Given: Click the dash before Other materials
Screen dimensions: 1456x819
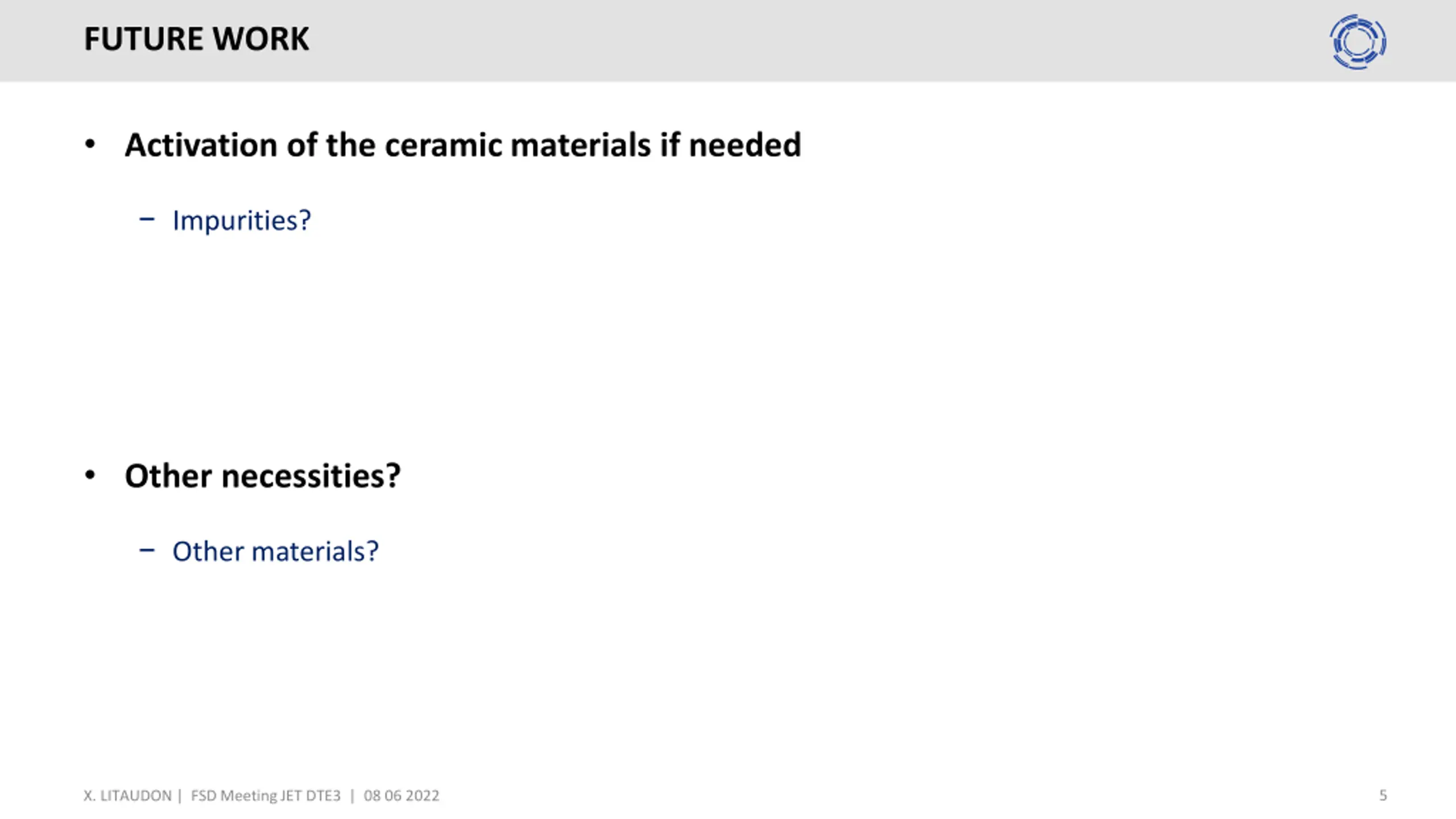Looking at the screenshot, I should [x=147, y=550].
